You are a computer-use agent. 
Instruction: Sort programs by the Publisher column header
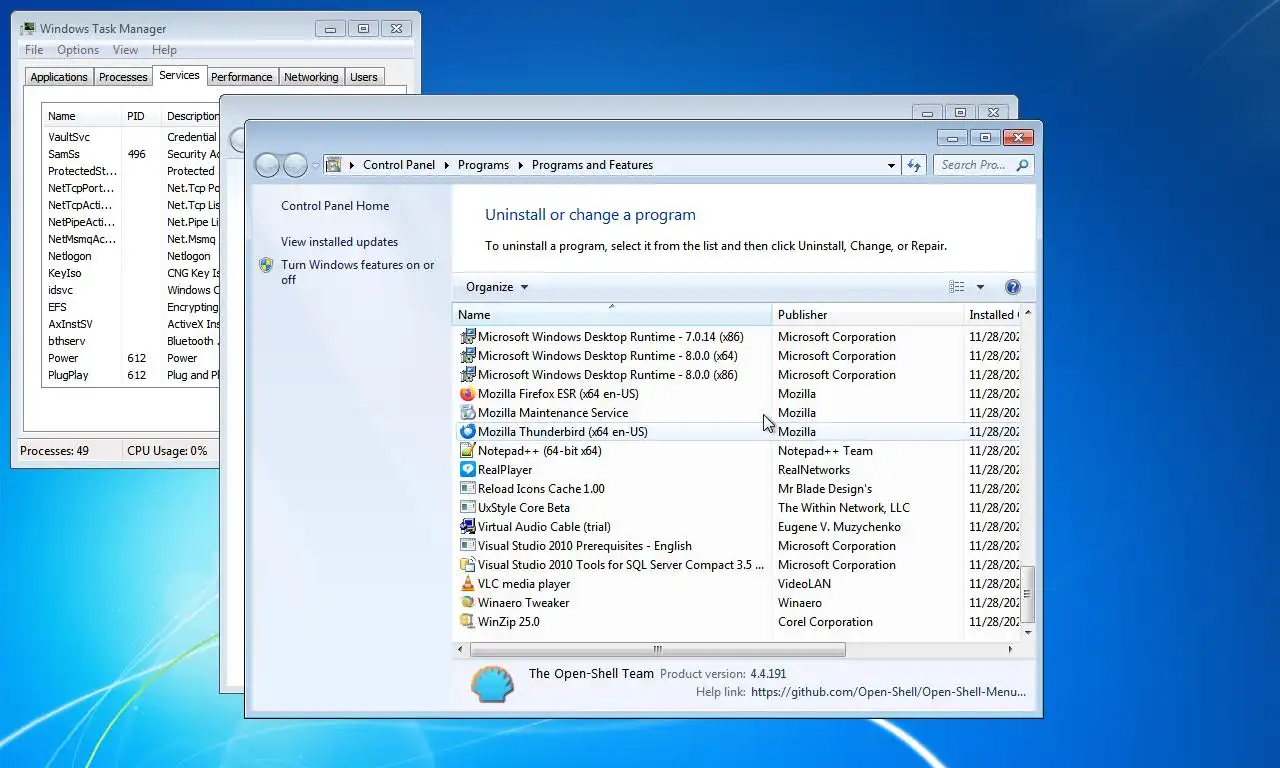tap(867, 315)
